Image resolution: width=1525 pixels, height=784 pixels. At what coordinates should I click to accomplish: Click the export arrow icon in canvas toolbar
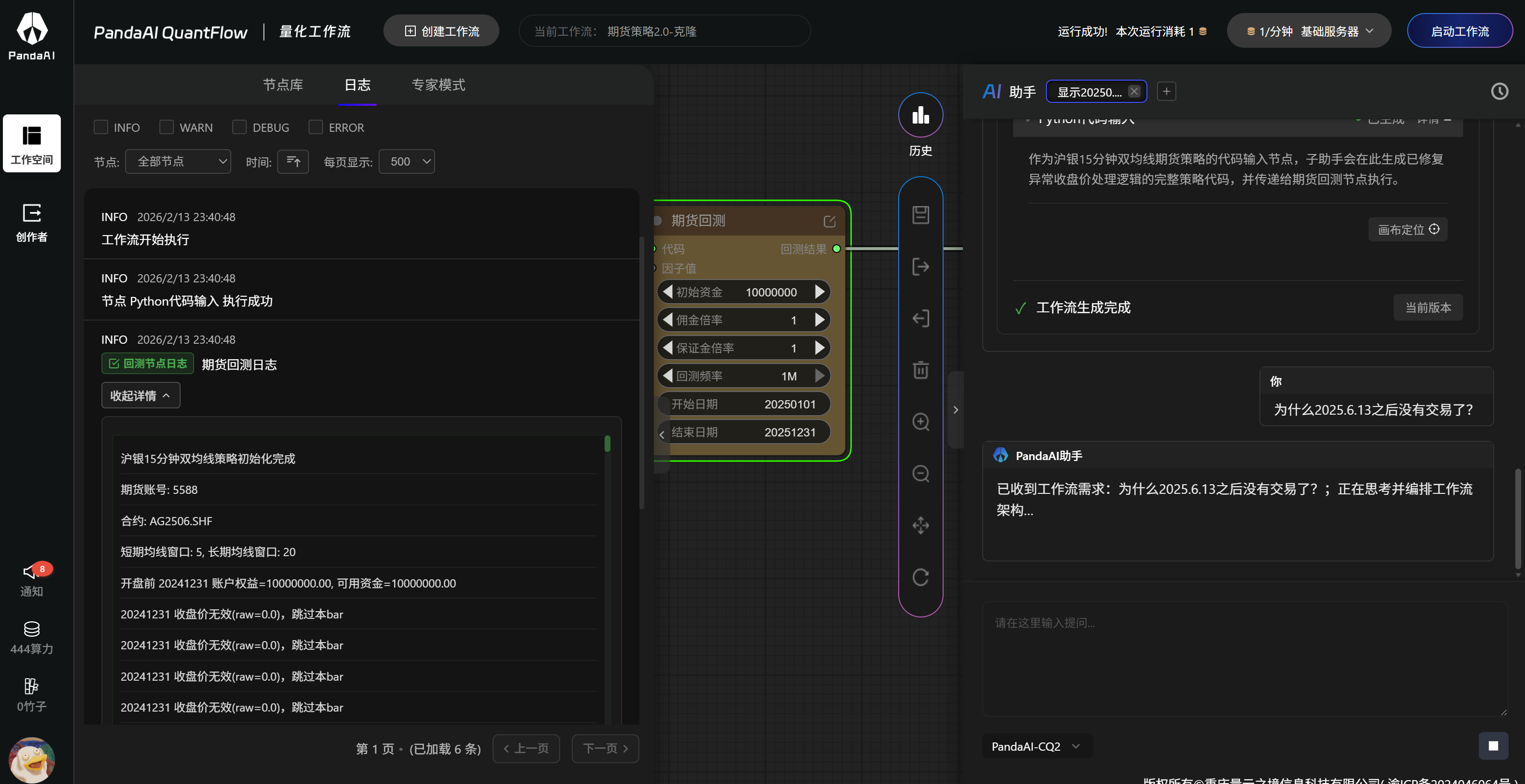(920, 267)
